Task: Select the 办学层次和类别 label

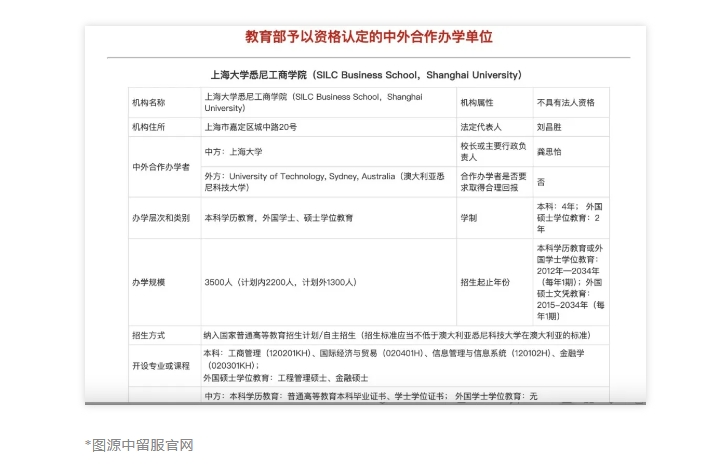Action: click(x=161, y=218)
